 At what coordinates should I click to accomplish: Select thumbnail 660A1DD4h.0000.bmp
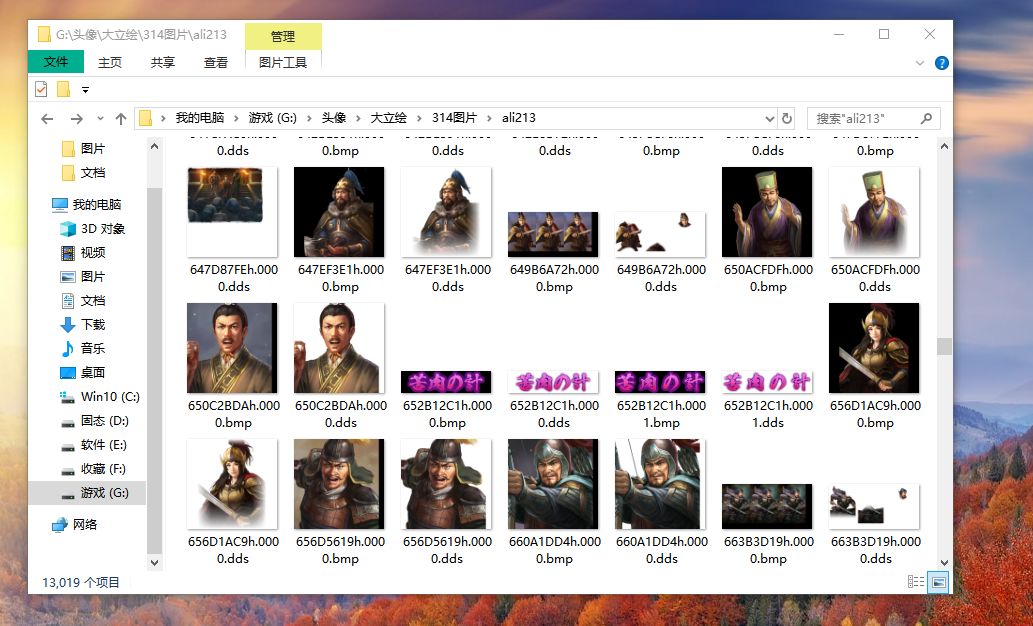553,484
